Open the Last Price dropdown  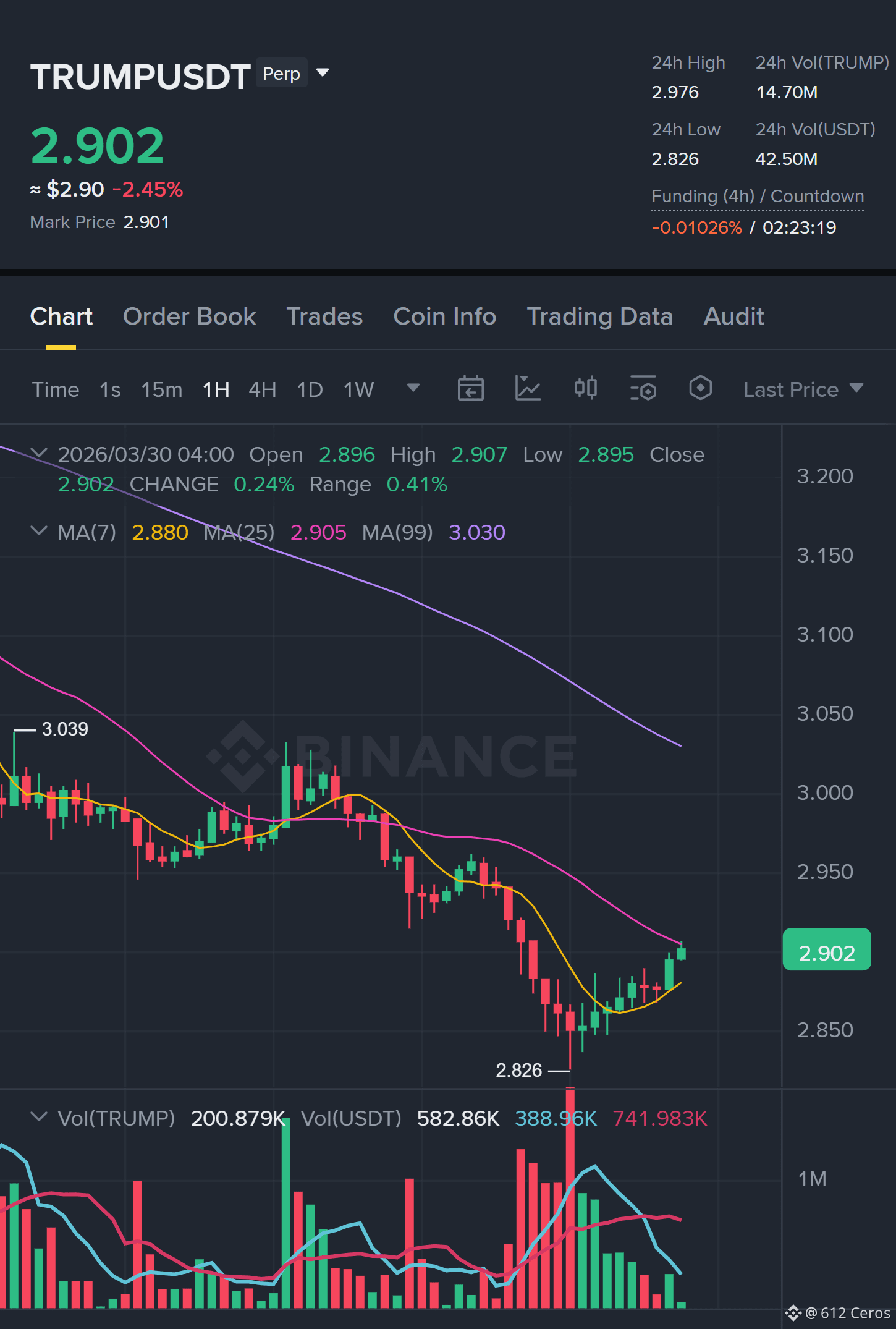(803, 389)
